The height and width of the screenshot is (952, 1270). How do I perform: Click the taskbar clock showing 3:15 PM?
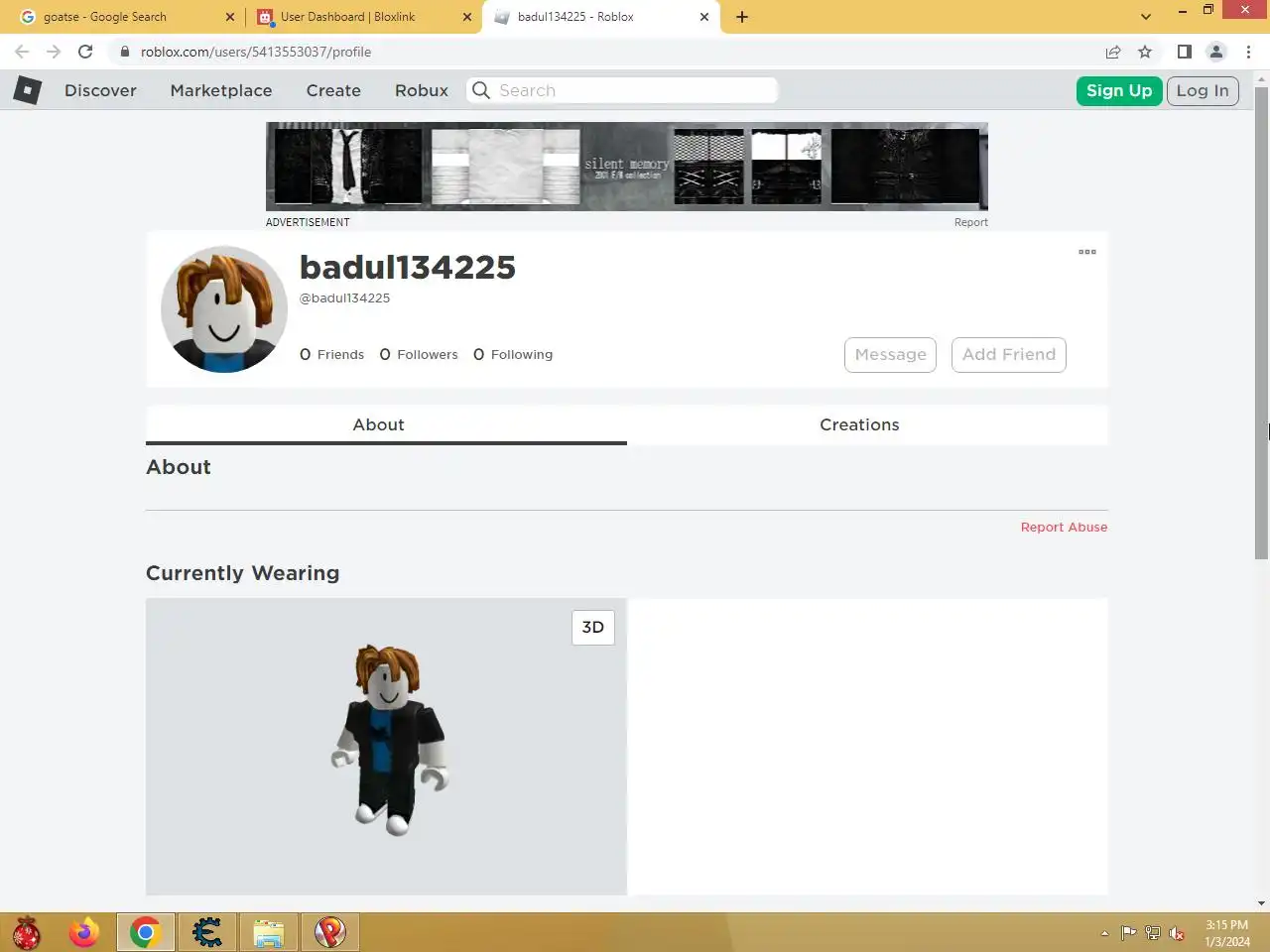1227,933
